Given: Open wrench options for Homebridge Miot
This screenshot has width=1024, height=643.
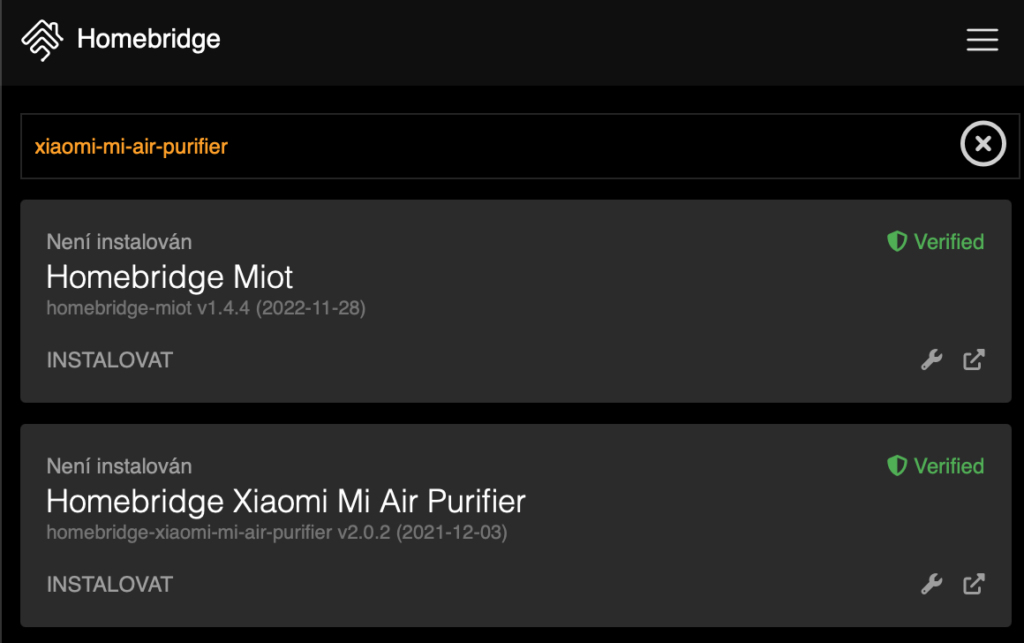Looking at the screenshot, I should [x=931, y=360].
